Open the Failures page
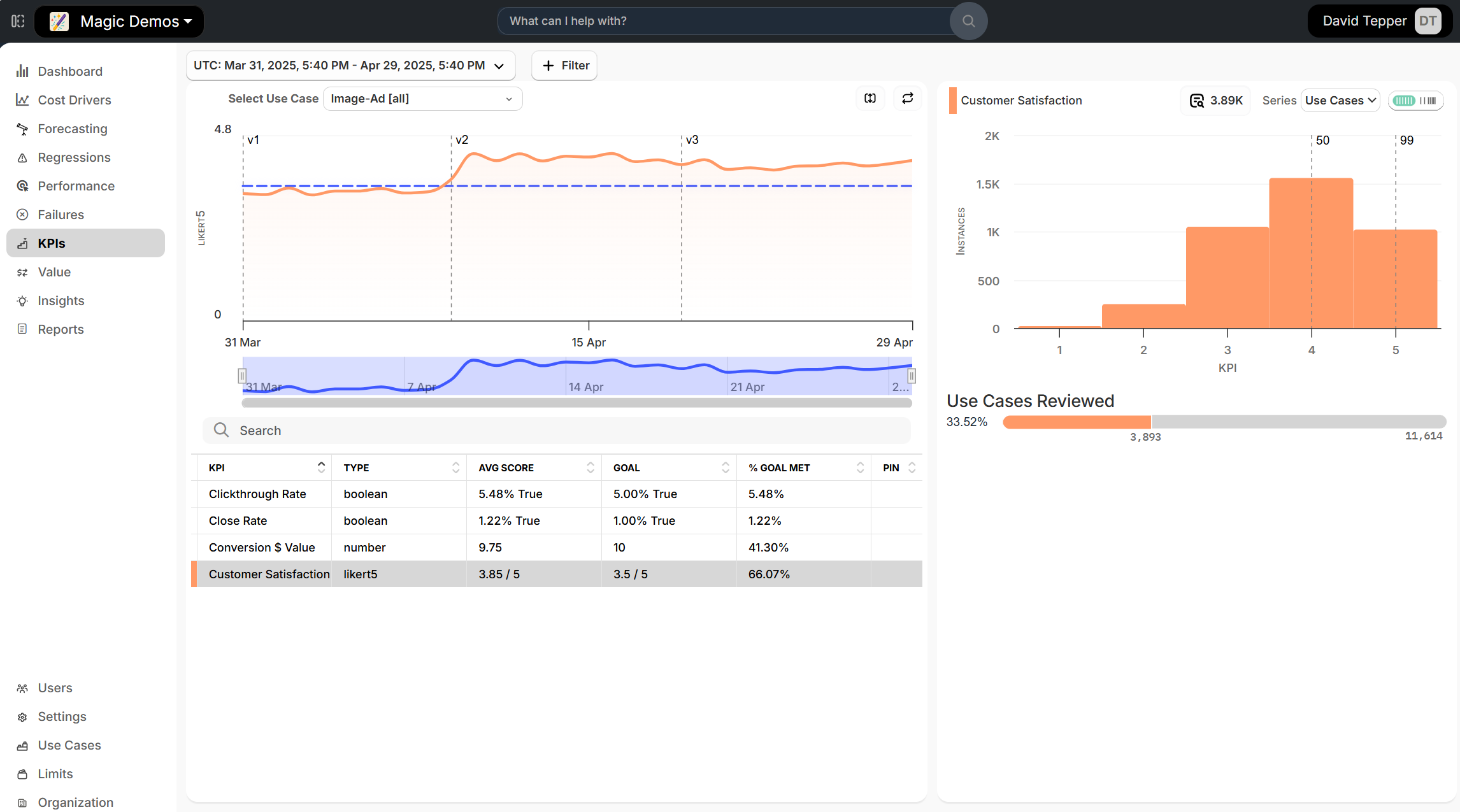 click(x=61, y=215)
